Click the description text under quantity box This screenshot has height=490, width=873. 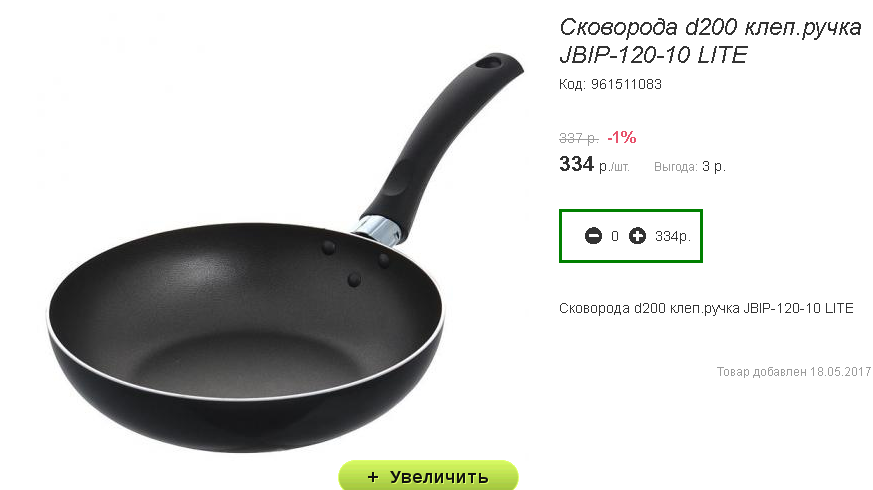706,308
